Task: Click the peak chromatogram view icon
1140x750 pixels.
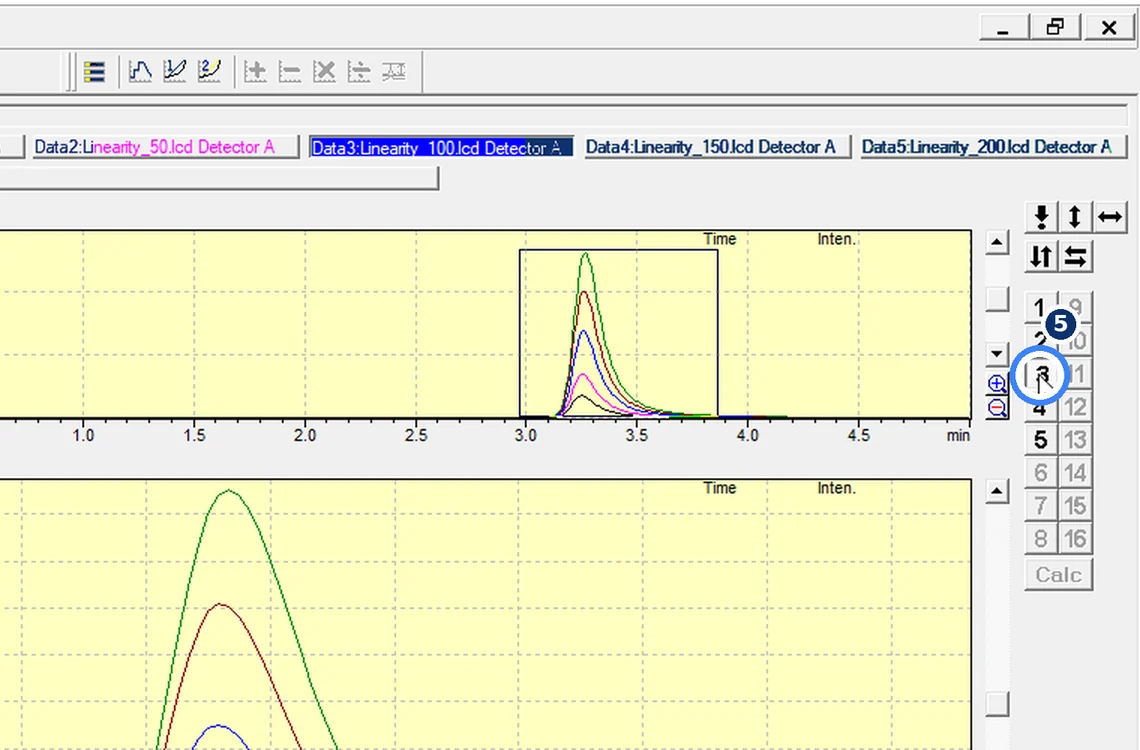Action: click(140, 71)
